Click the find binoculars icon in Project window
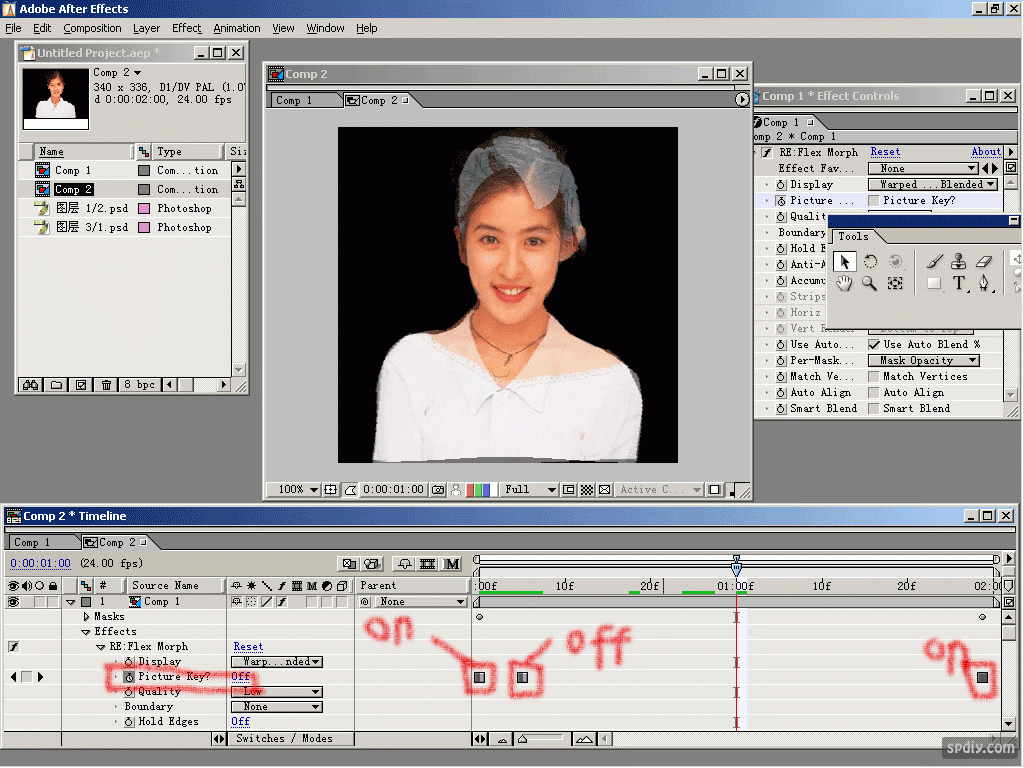This screenshot has height=768, width=1024. tap(31, 385)
